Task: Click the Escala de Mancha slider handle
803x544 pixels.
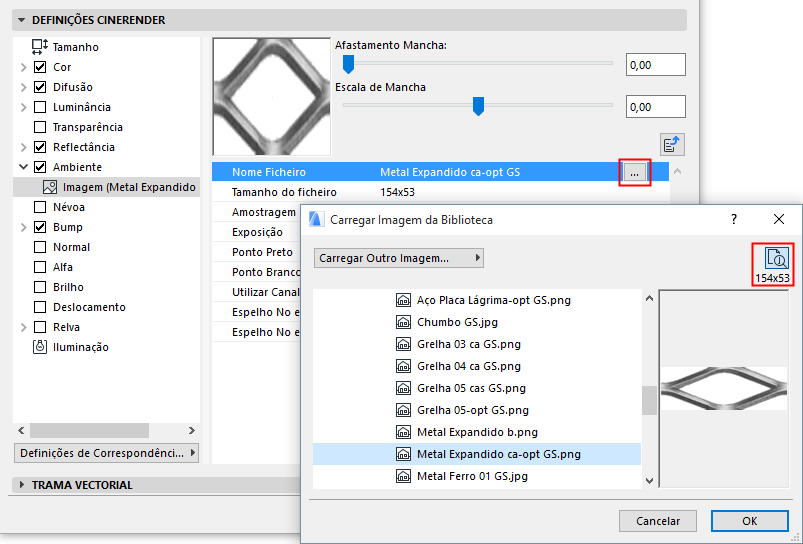Action: pos(478,105)
